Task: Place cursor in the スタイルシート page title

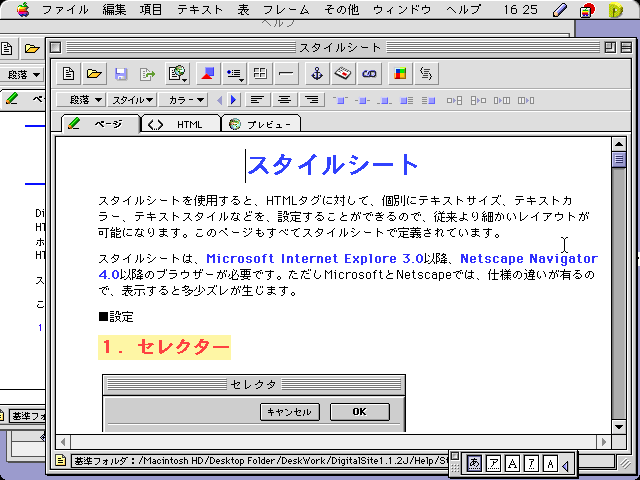Action: point(333,164)
